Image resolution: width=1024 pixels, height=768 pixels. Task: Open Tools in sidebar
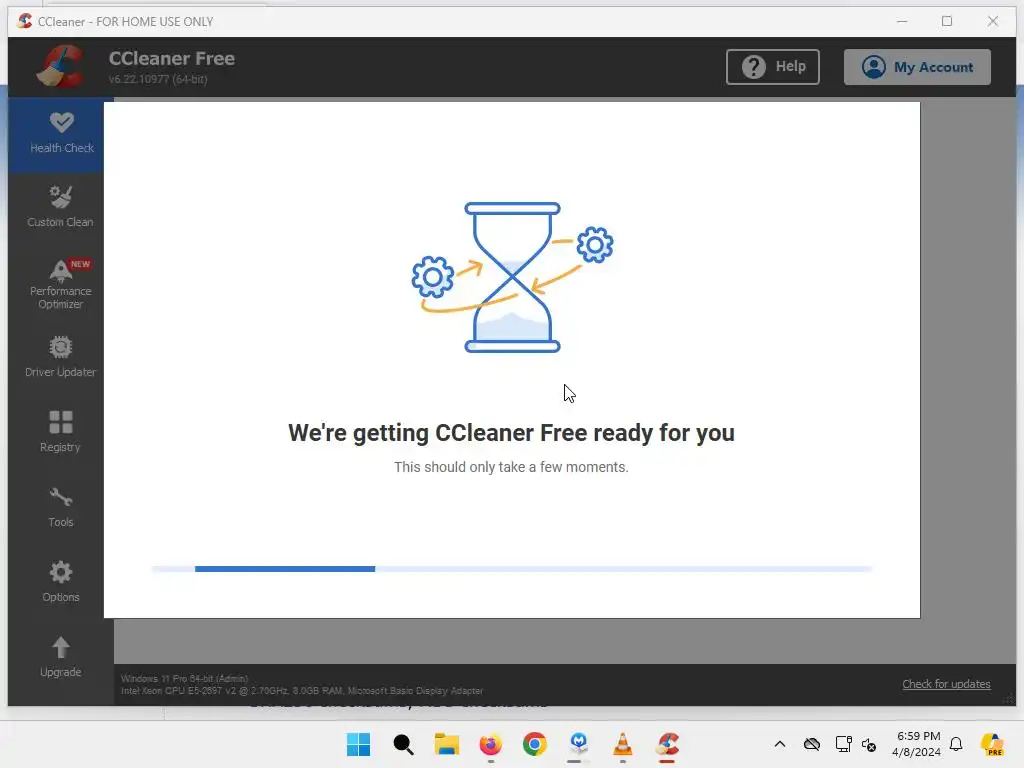[61, 507]
